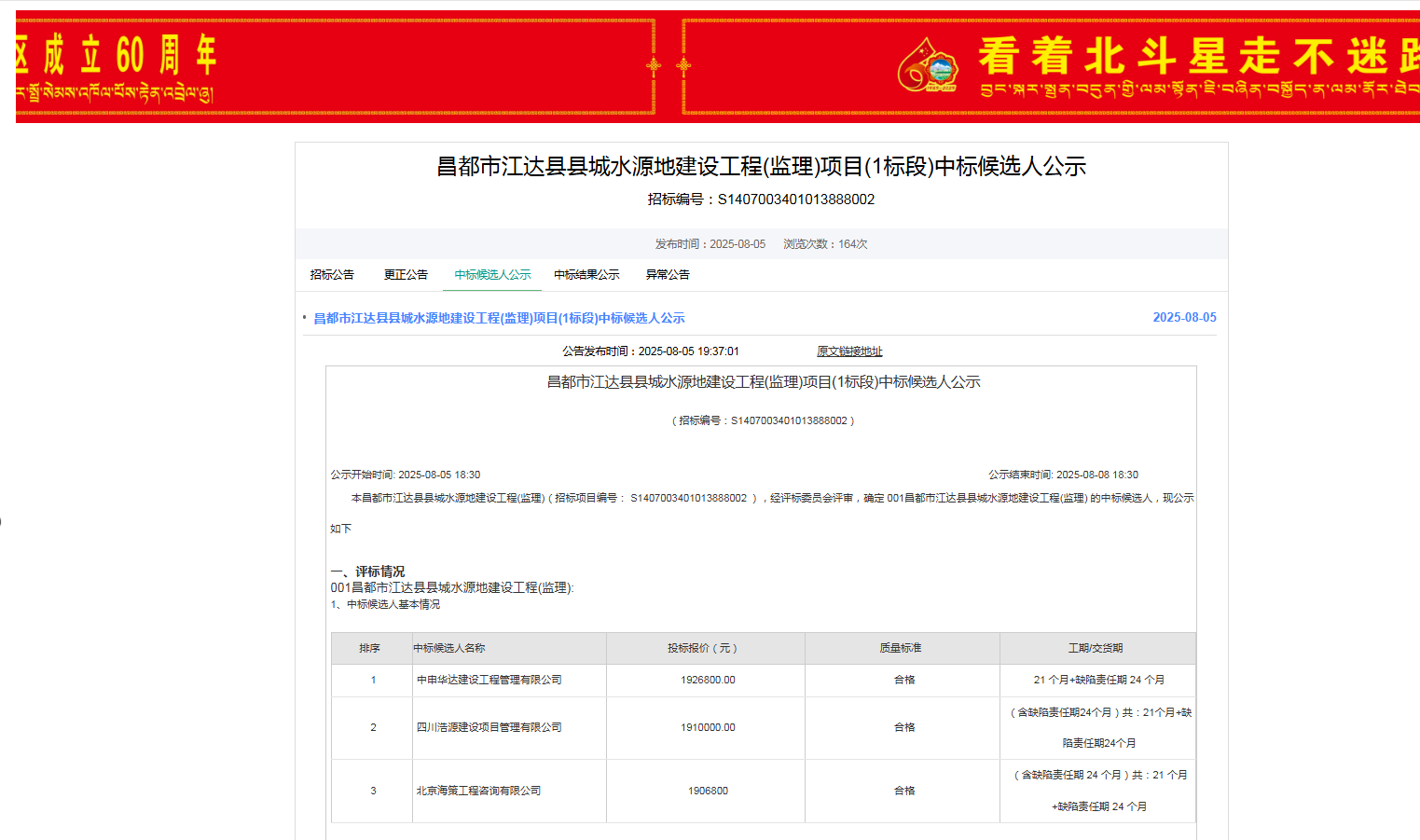Screen dimensions: 1420x840
Task: Switch to the 更正公告 tab
Action: (406, 275)
